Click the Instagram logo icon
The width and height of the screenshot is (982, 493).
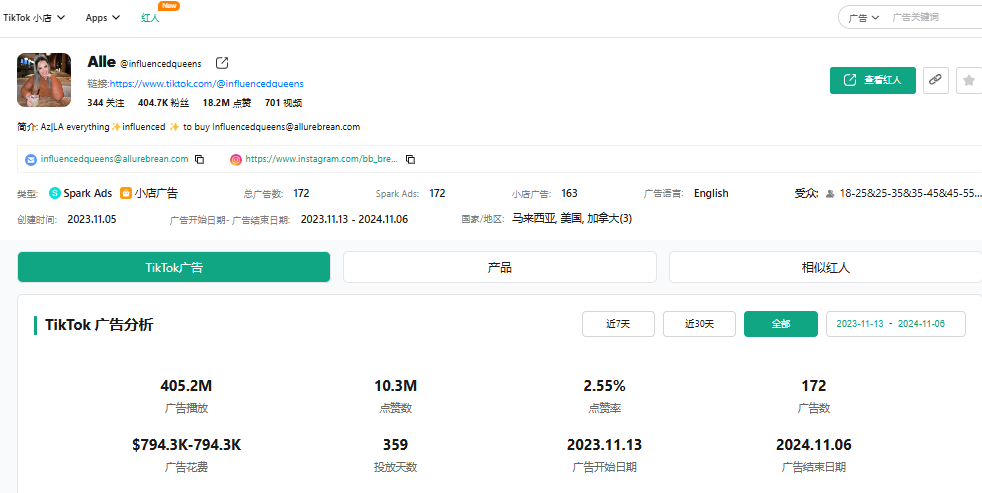click(236, 160)
